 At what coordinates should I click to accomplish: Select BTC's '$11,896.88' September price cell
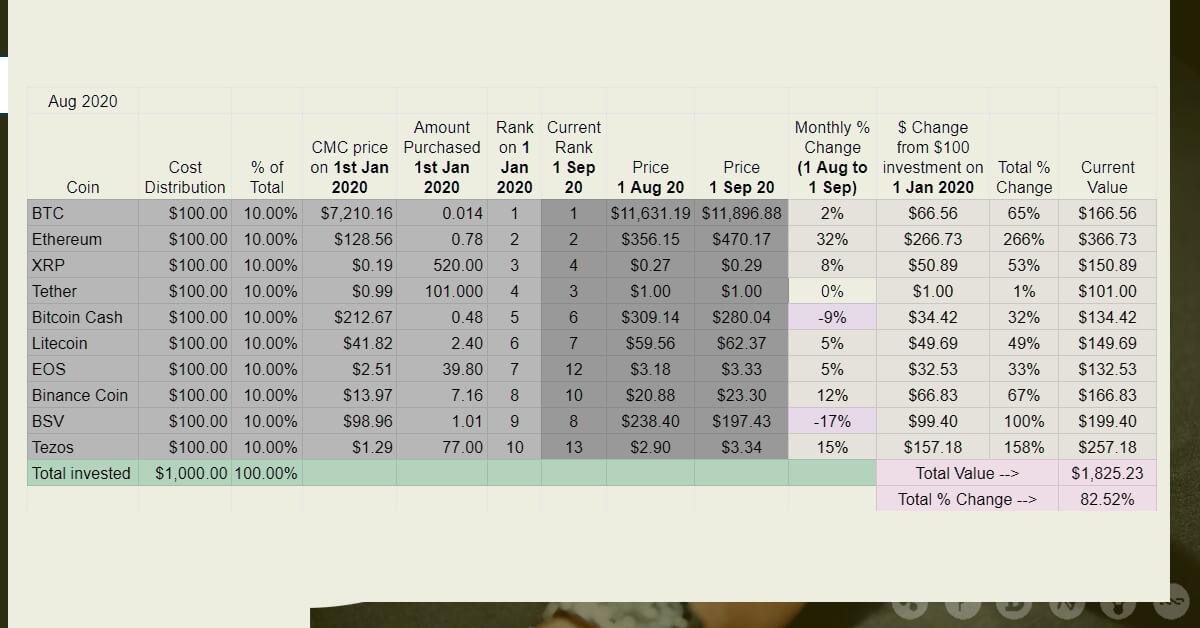[x=741, y=213]
